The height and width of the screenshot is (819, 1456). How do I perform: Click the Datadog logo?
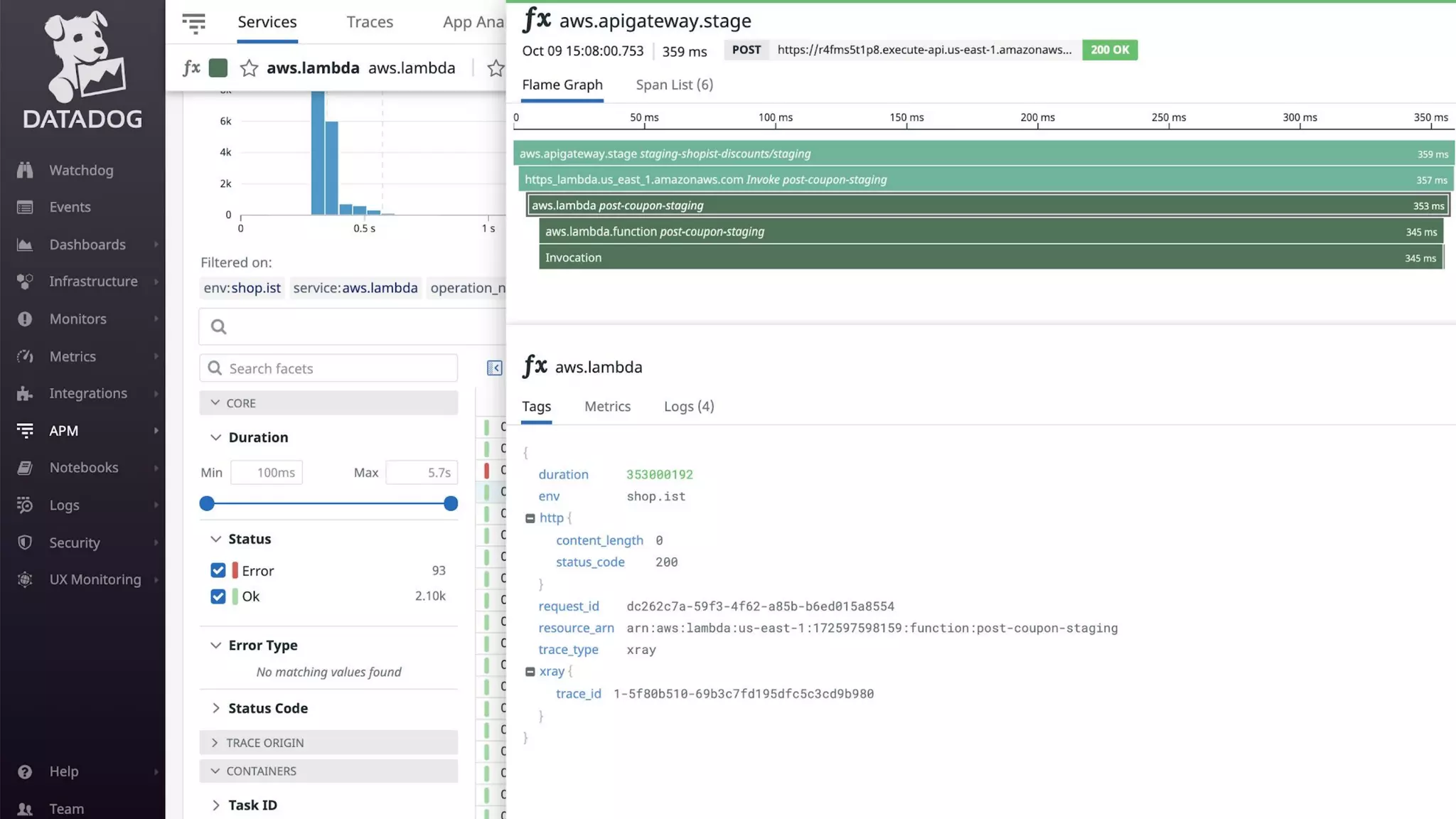click(82, 69)
